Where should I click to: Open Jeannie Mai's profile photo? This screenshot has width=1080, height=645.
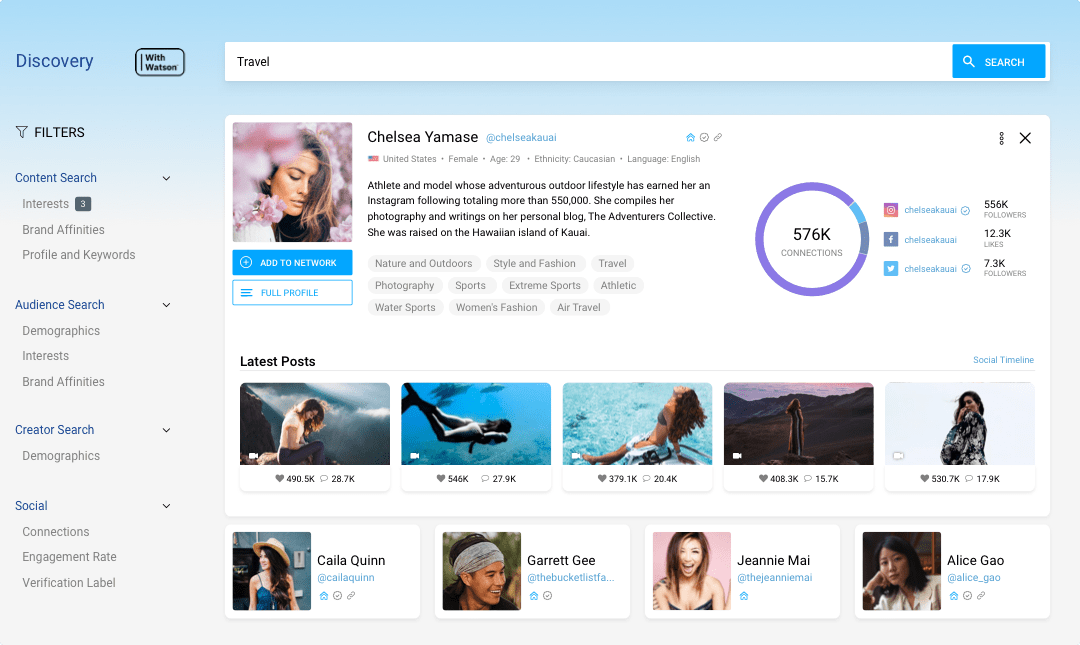pos(692,571)
